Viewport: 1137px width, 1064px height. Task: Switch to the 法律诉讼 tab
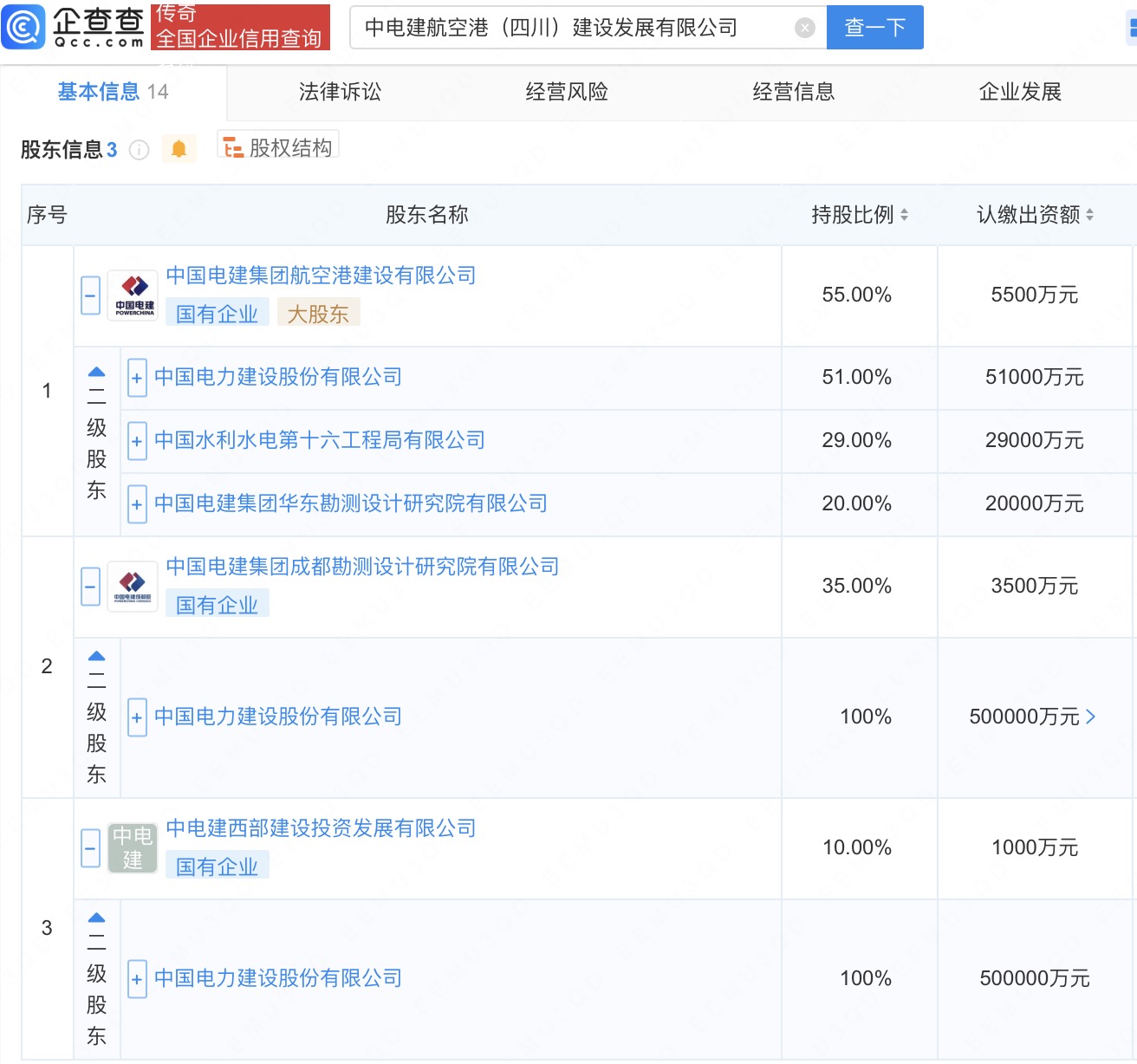(x=340, y=92)
